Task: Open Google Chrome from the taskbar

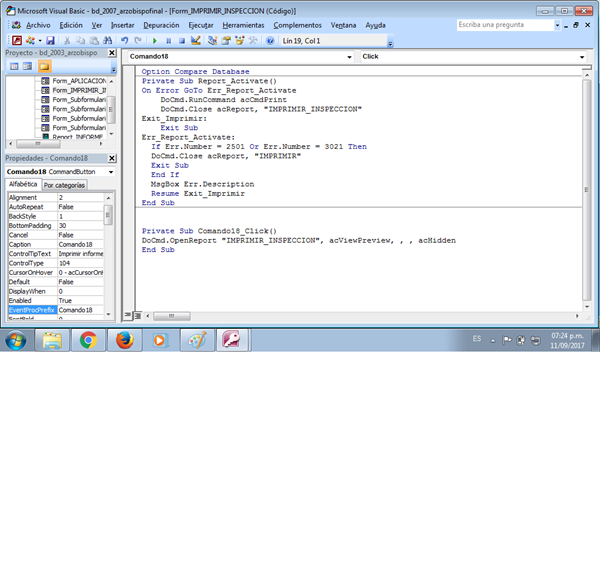Action: (x=88, y=340)
